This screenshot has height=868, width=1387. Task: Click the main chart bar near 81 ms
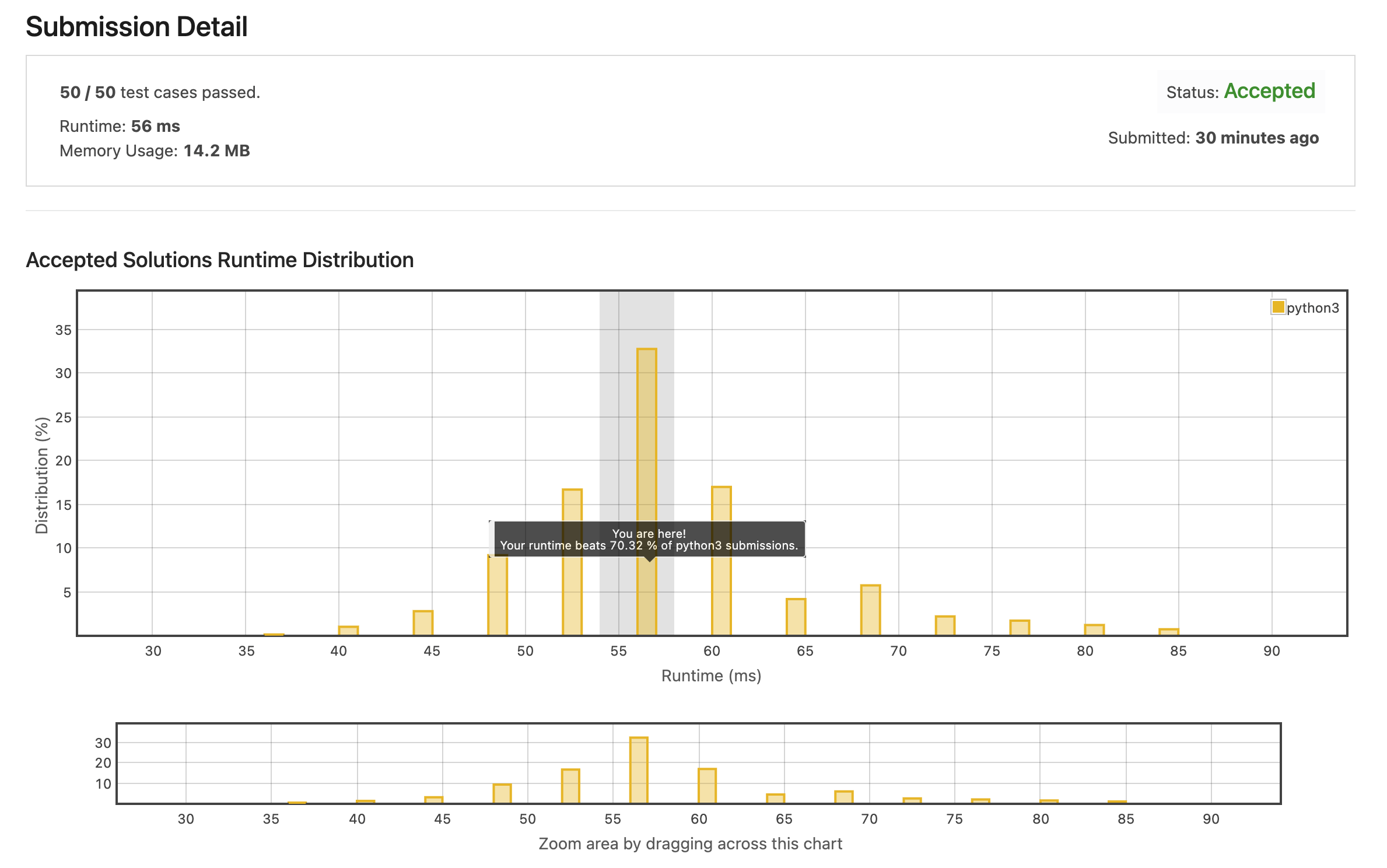1094,630
